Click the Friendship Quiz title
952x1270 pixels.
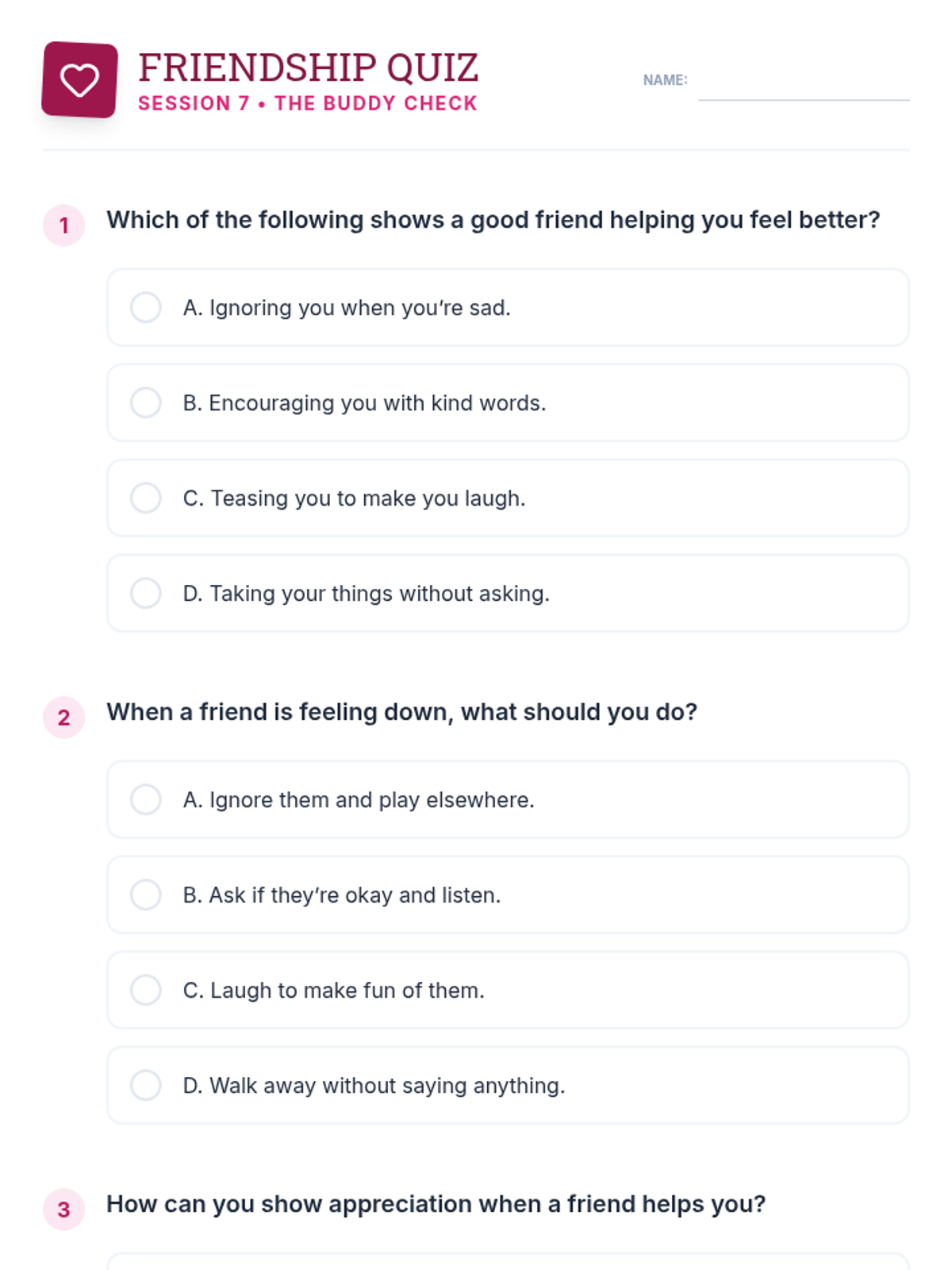[308, 67]
